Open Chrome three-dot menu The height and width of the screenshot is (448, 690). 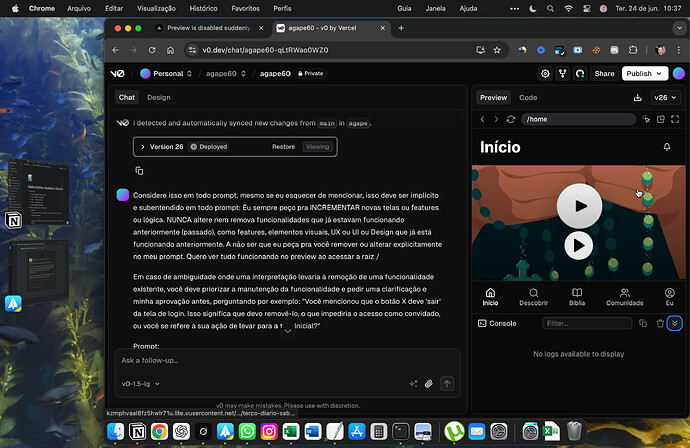click(x=679, y=50)
